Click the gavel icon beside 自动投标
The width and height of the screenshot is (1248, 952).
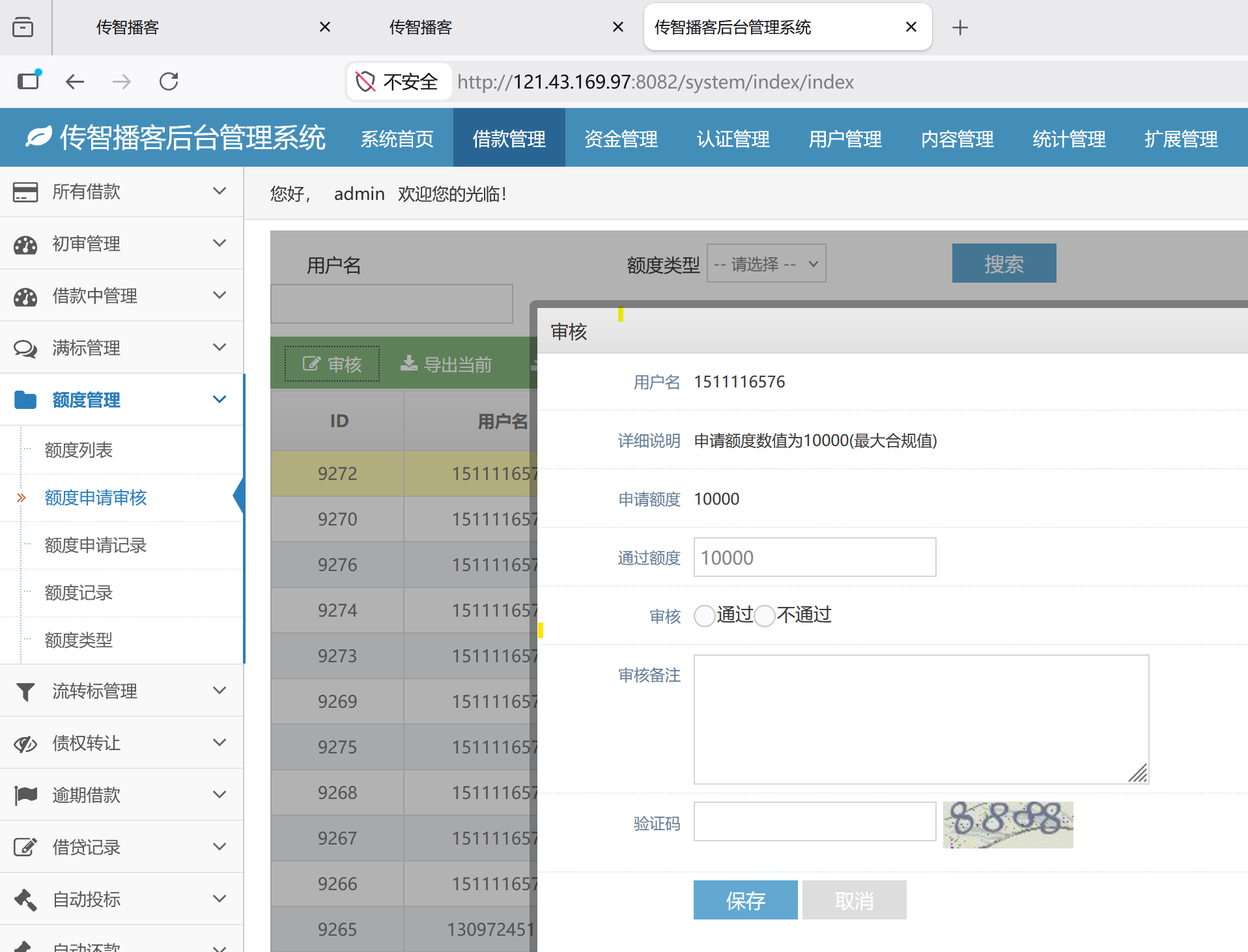(x=25, y=899)
